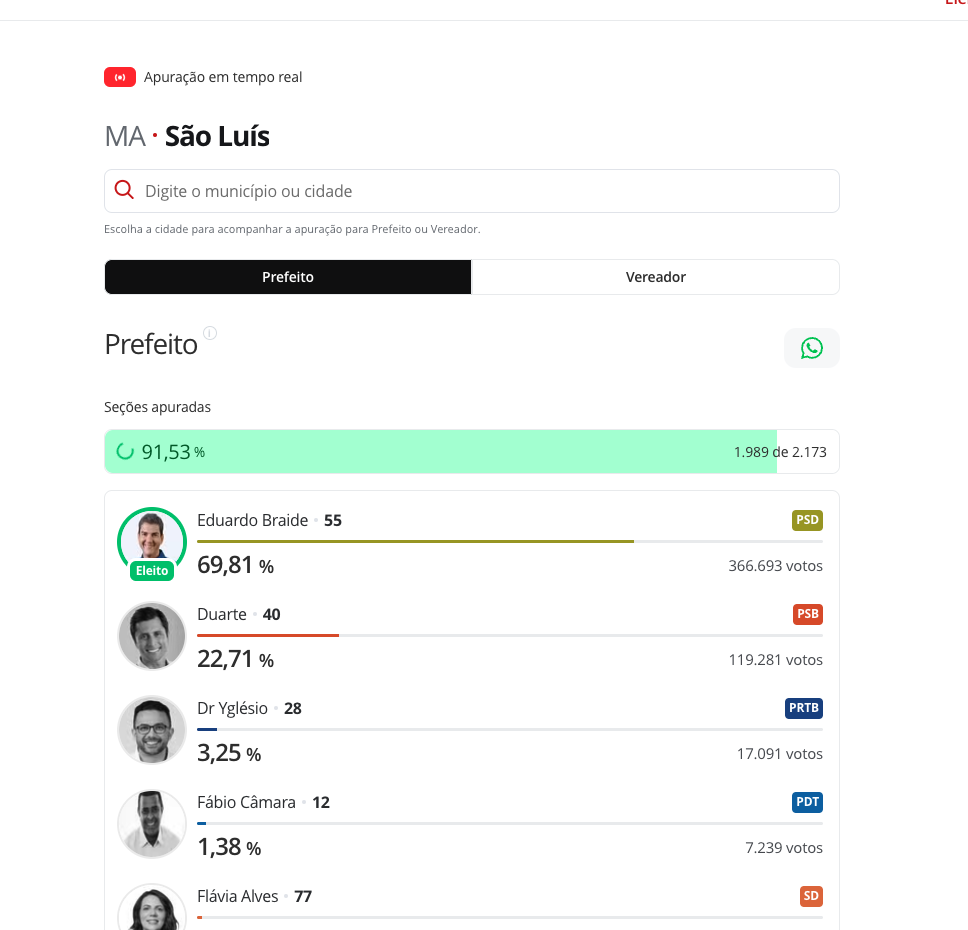The height and width of the screenshot is (930, 968).
Task: Click the candidate name Eduardo Braide
Action: tap(252, 521)
